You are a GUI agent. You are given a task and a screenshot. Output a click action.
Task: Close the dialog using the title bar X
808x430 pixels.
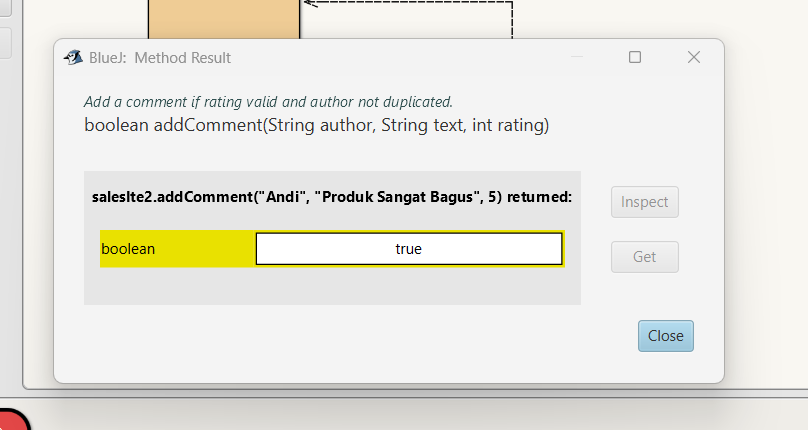tap(694, 58)
